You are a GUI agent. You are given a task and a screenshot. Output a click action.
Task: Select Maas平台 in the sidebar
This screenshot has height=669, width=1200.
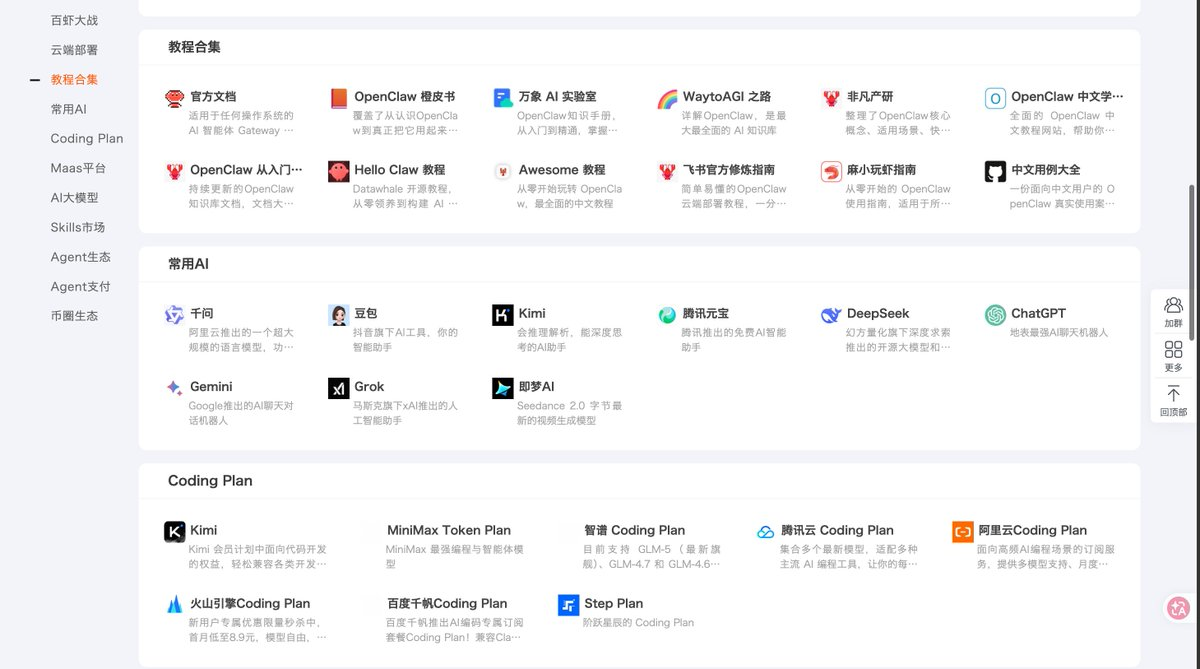click(x=78, y=168)
